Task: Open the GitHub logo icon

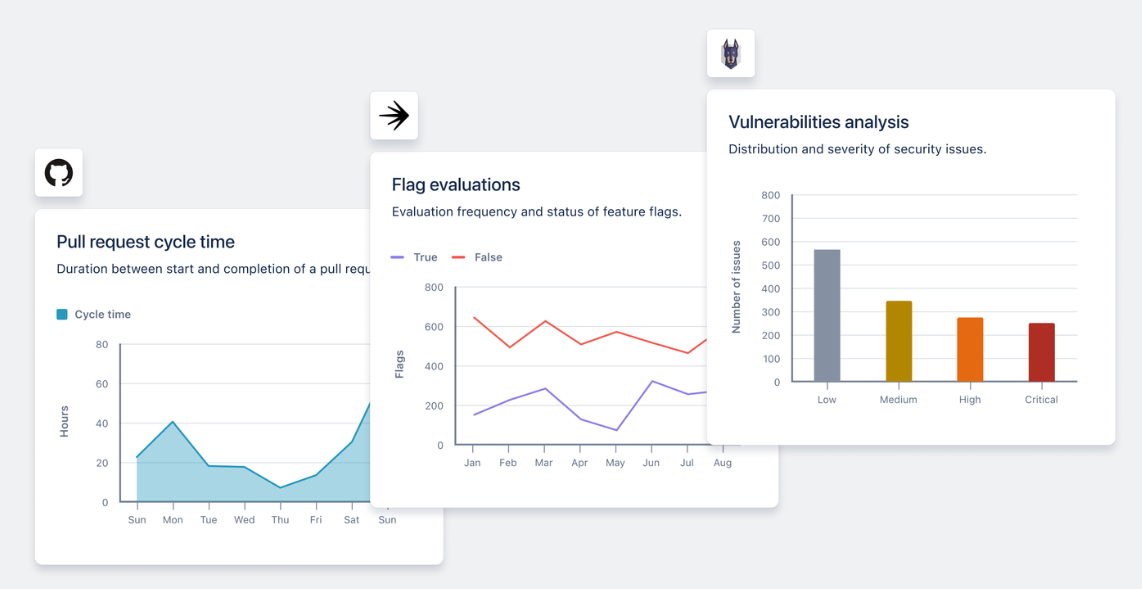Action: [58, 173]
